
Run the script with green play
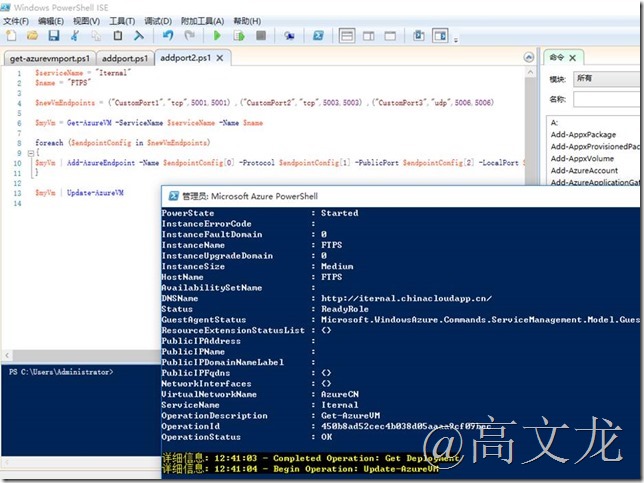click(217, 36)
